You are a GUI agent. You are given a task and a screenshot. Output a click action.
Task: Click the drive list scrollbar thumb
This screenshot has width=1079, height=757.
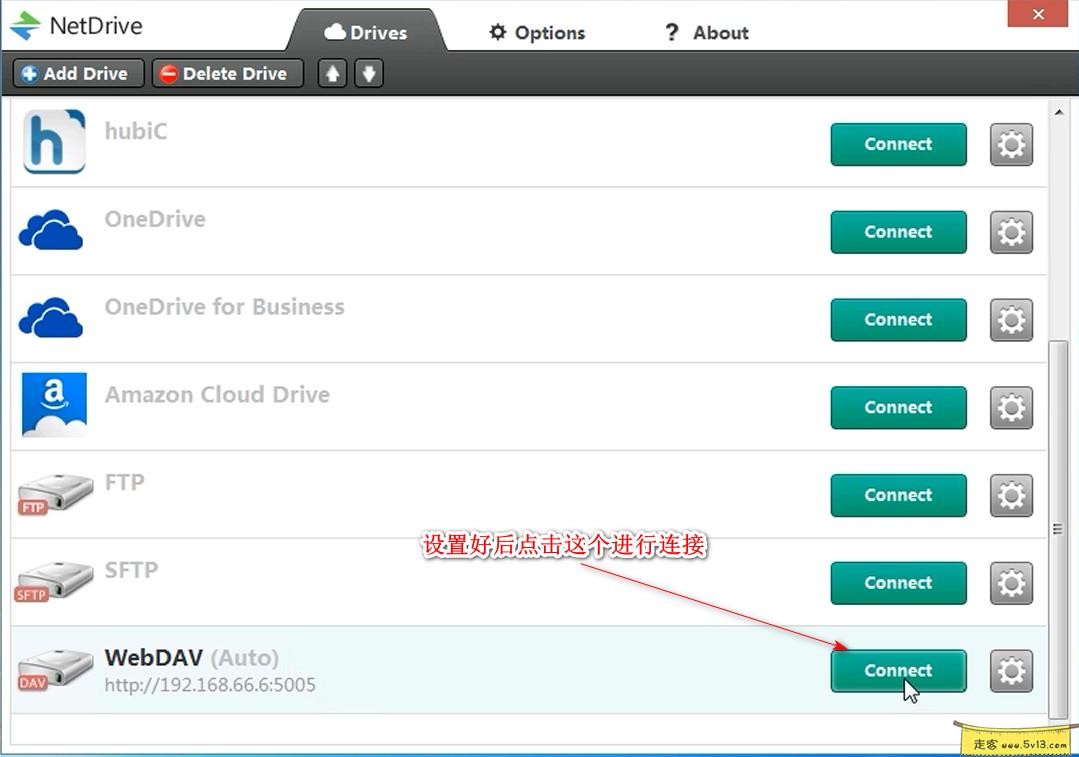tap(1058, 528)
